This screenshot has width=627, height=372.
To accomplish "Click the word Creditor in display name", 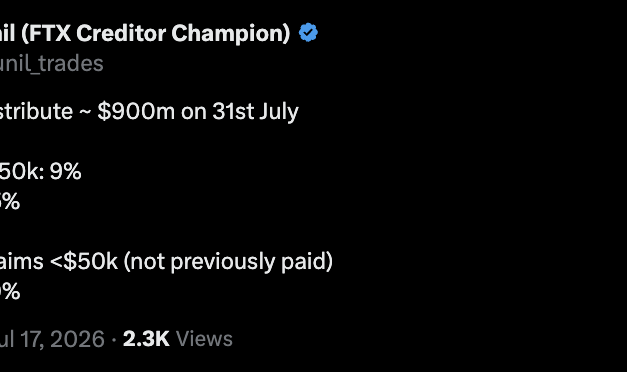I will (121, 33).
